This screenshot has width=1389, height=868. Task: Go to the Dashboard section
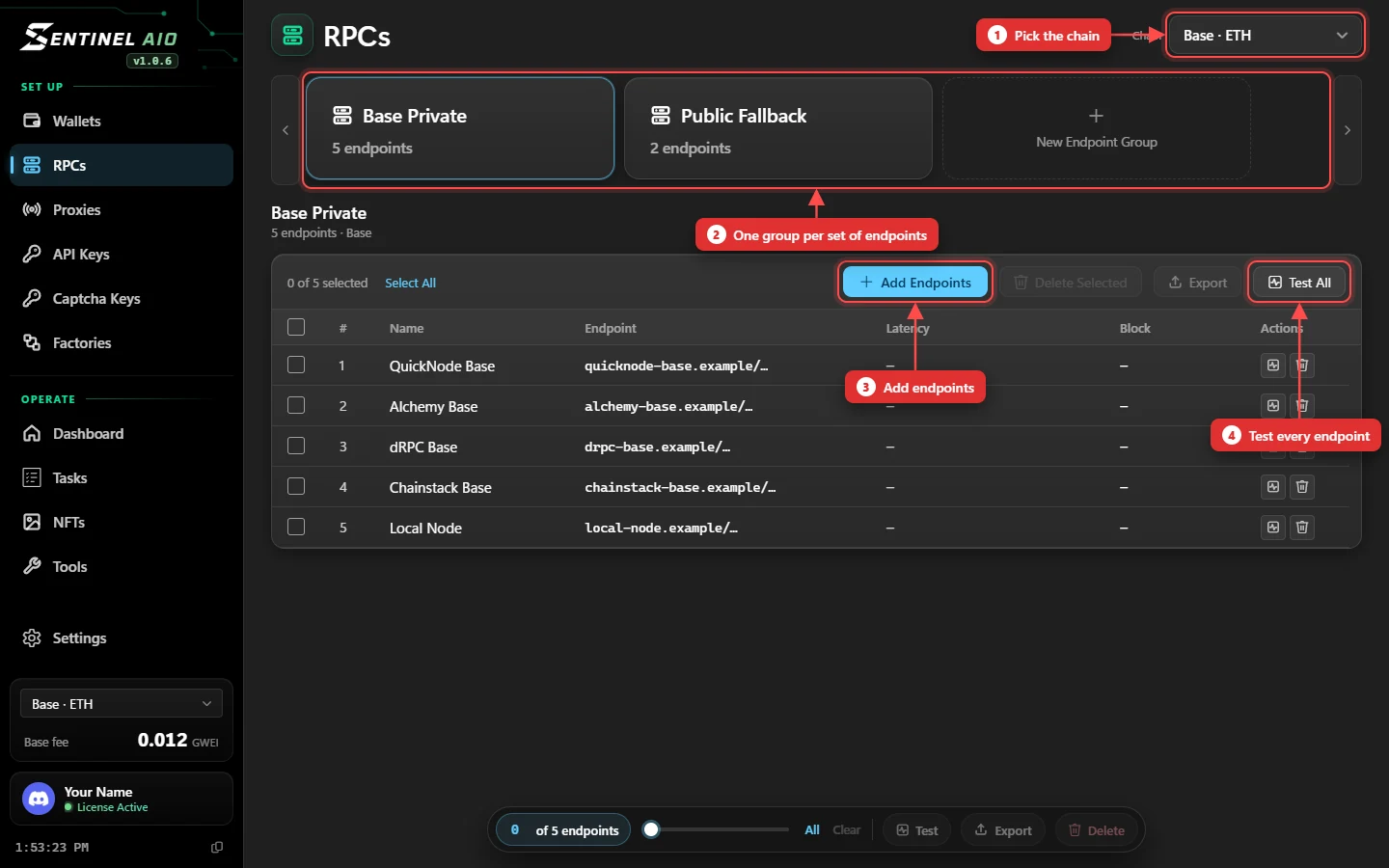(x=122, y=433)
